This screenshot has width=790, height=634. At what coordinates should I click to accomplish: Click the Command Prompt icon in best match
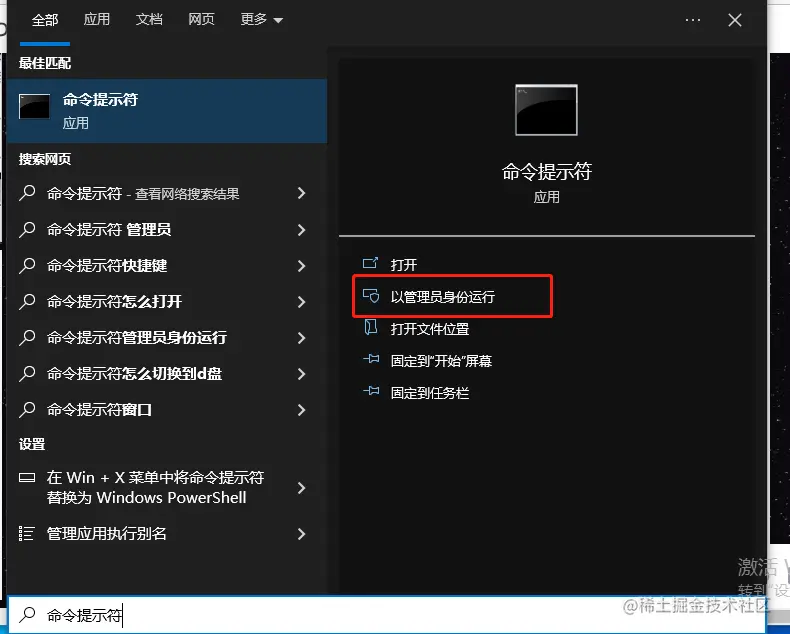coord(34,107)
